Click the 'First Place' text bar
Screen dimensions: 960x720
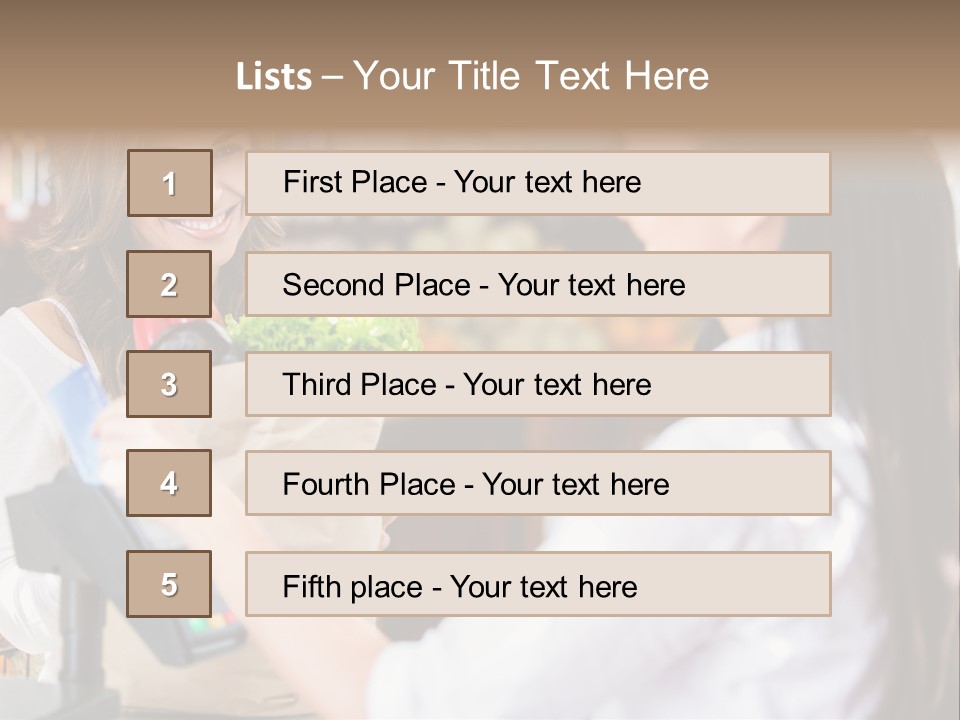pos(538,183)
